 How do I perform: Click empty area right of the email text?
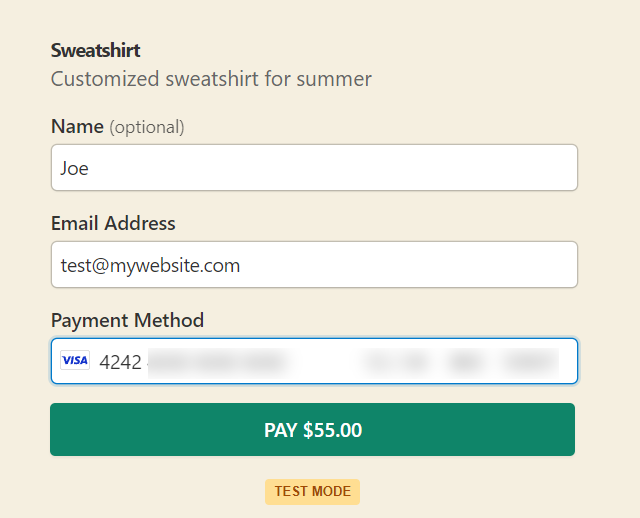[x=420, y=265]
